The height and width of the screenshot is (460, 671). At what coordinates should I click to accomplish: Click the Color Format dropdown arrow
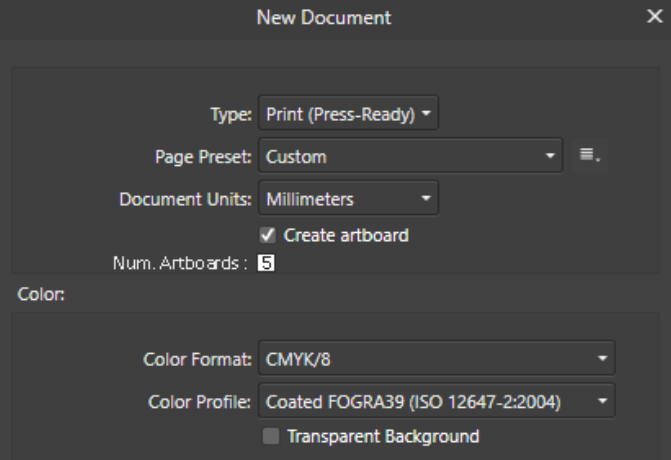coord(603,358)
